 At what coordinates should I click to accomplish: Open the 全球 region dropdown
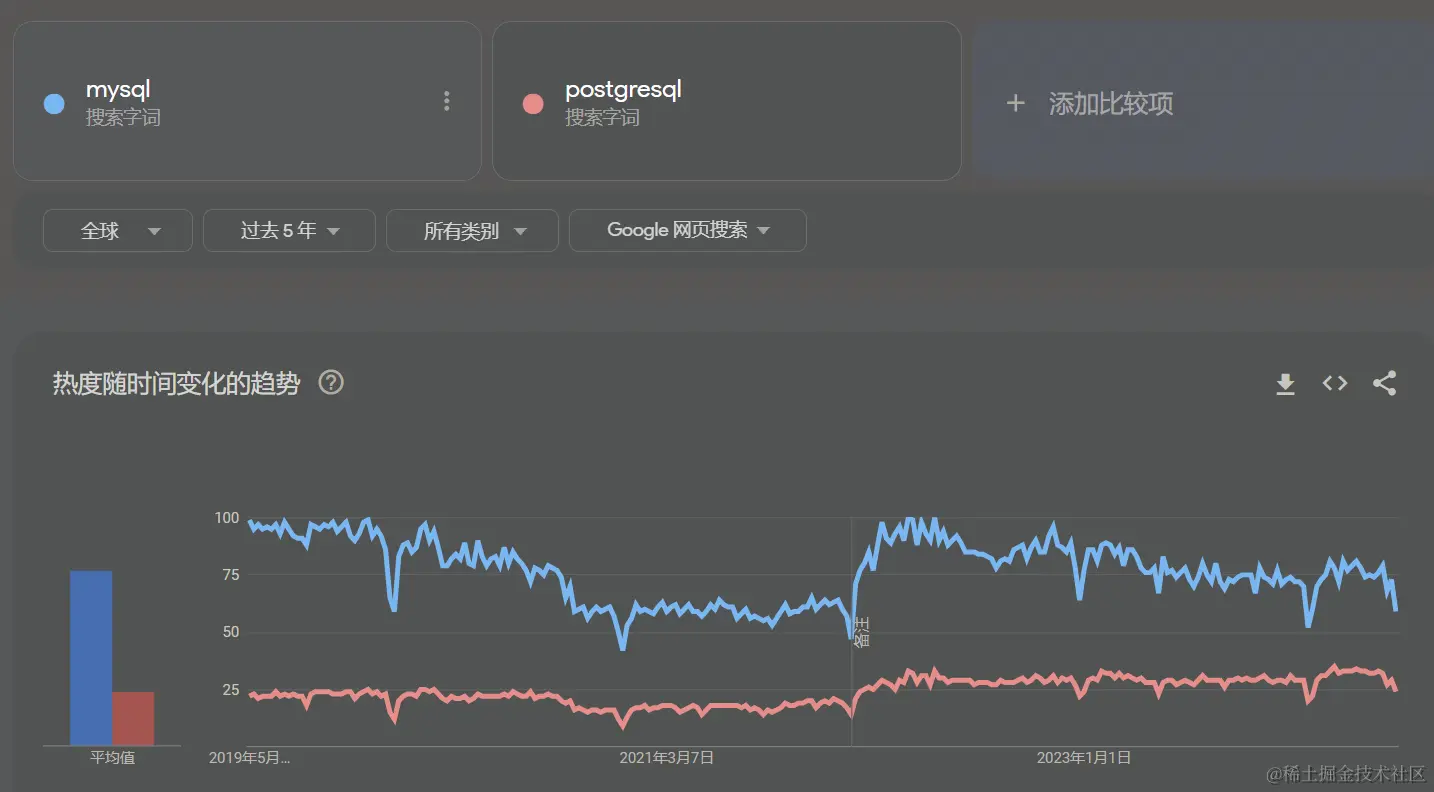[118, 231]
